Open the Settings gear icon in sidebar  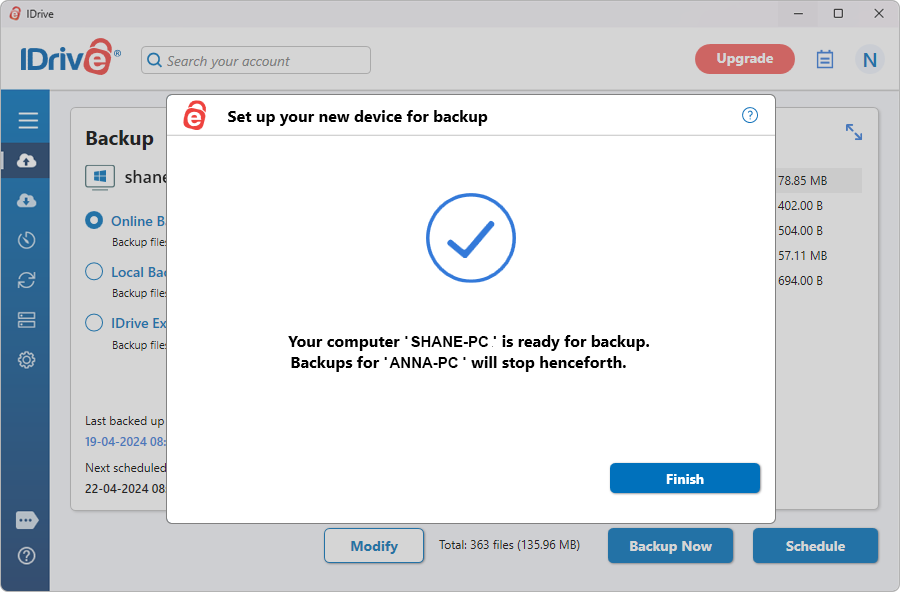coord(27,360)
